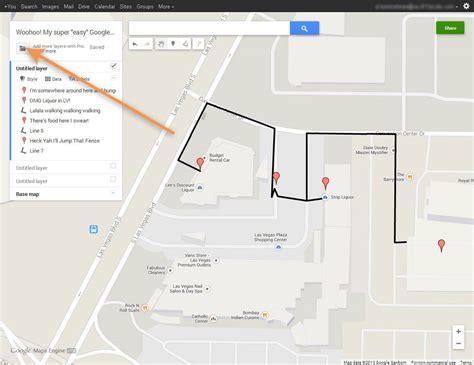Image resolution: width=474 pixels, height=365 pixels.
Task: Select the hand (select items) tool
Action: tap(161, 44)
